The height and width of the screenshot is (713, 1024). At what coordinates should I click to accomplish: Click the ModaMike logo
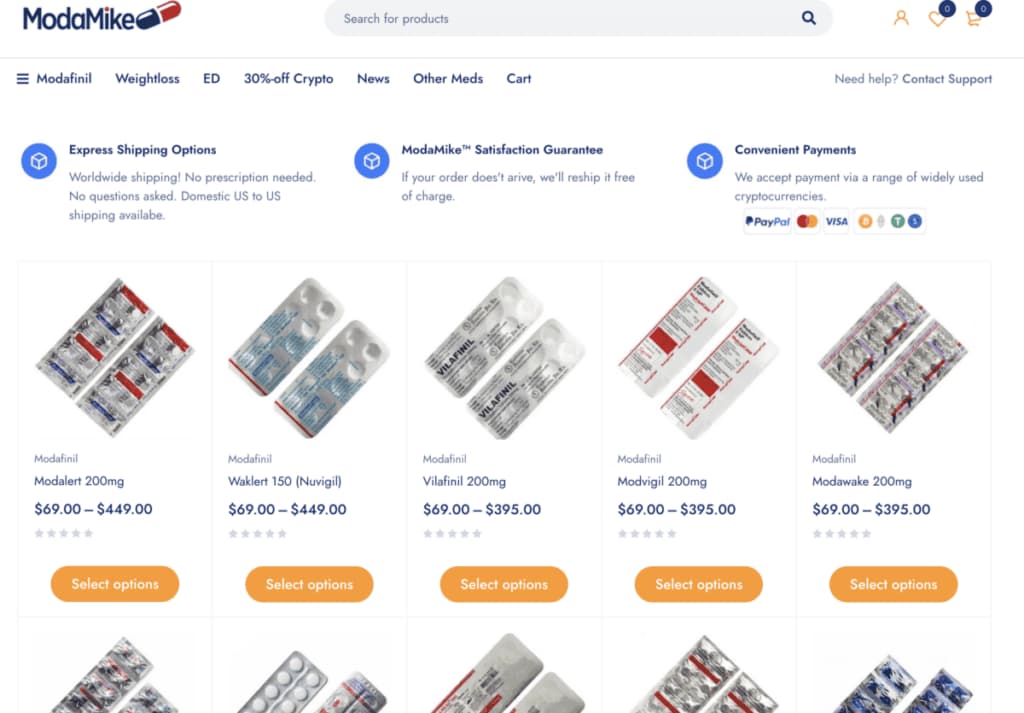click(x=102, y=16)
